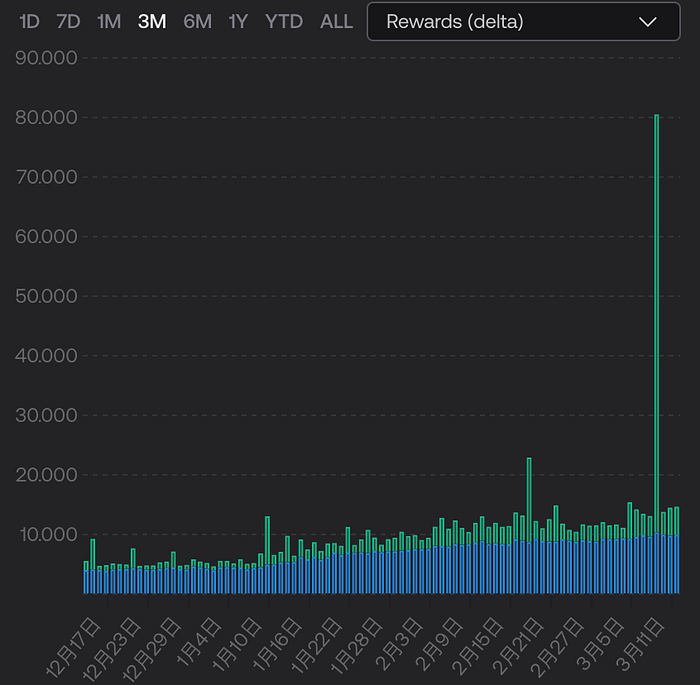This screenshot has width=700, height=685.
Task: Open the Rewards (delta) dropdown
Action: [523, 21]
